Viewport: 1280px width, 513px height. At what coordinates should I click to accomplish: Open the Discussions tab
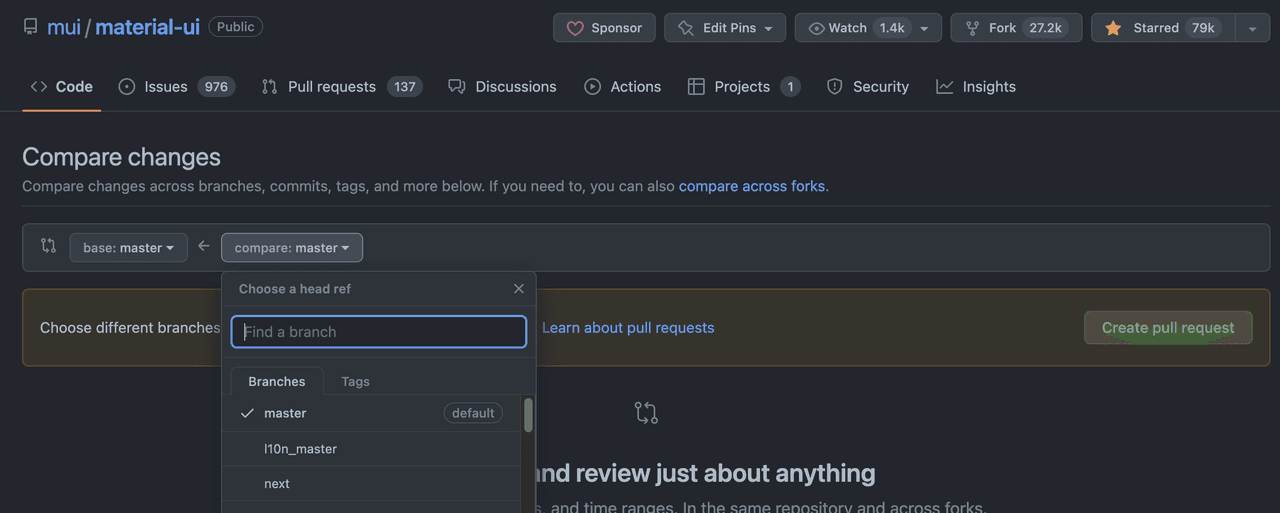pyautogui.click(x=502, y=87)
